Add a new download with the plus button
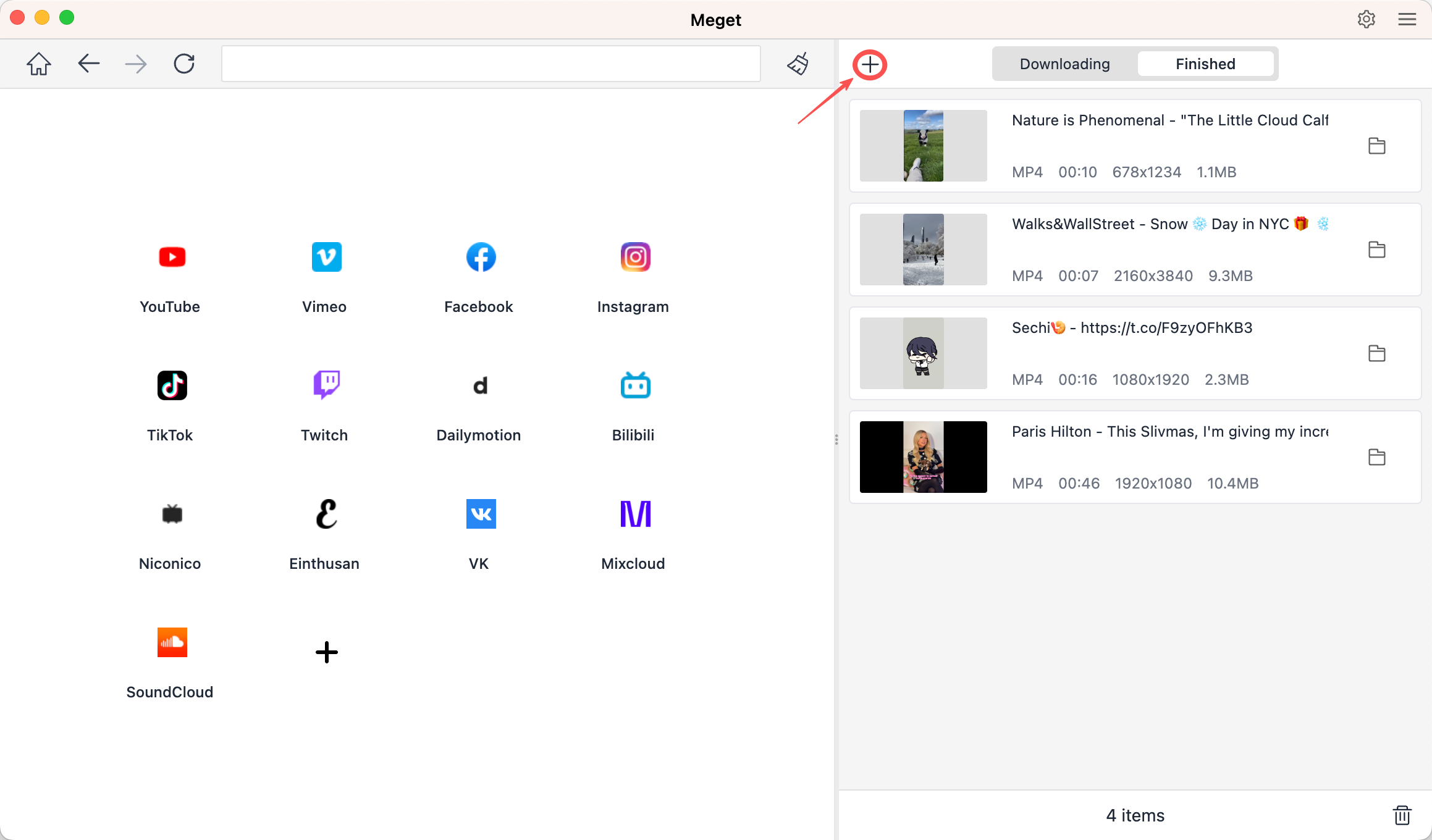Viewport: 1432px width, 840px height. 869,64
